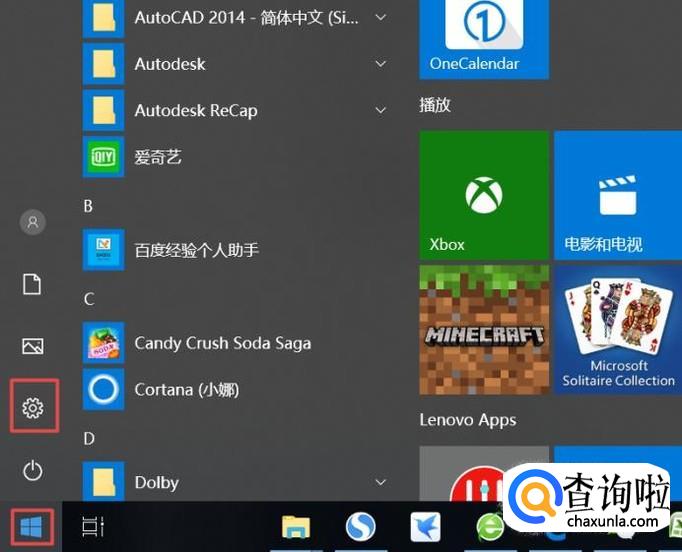
Task: Open Settings via the gear icon
Action: (x=33, y=408)
